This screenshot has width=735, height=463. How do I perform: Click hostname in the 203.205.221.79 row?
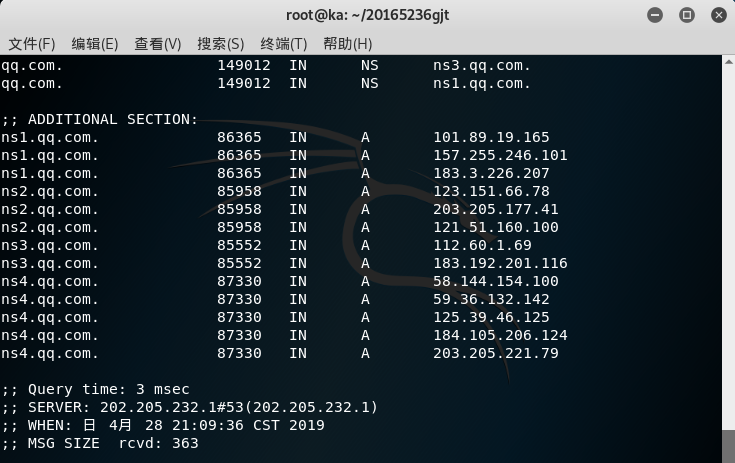(x=50, y=353)
